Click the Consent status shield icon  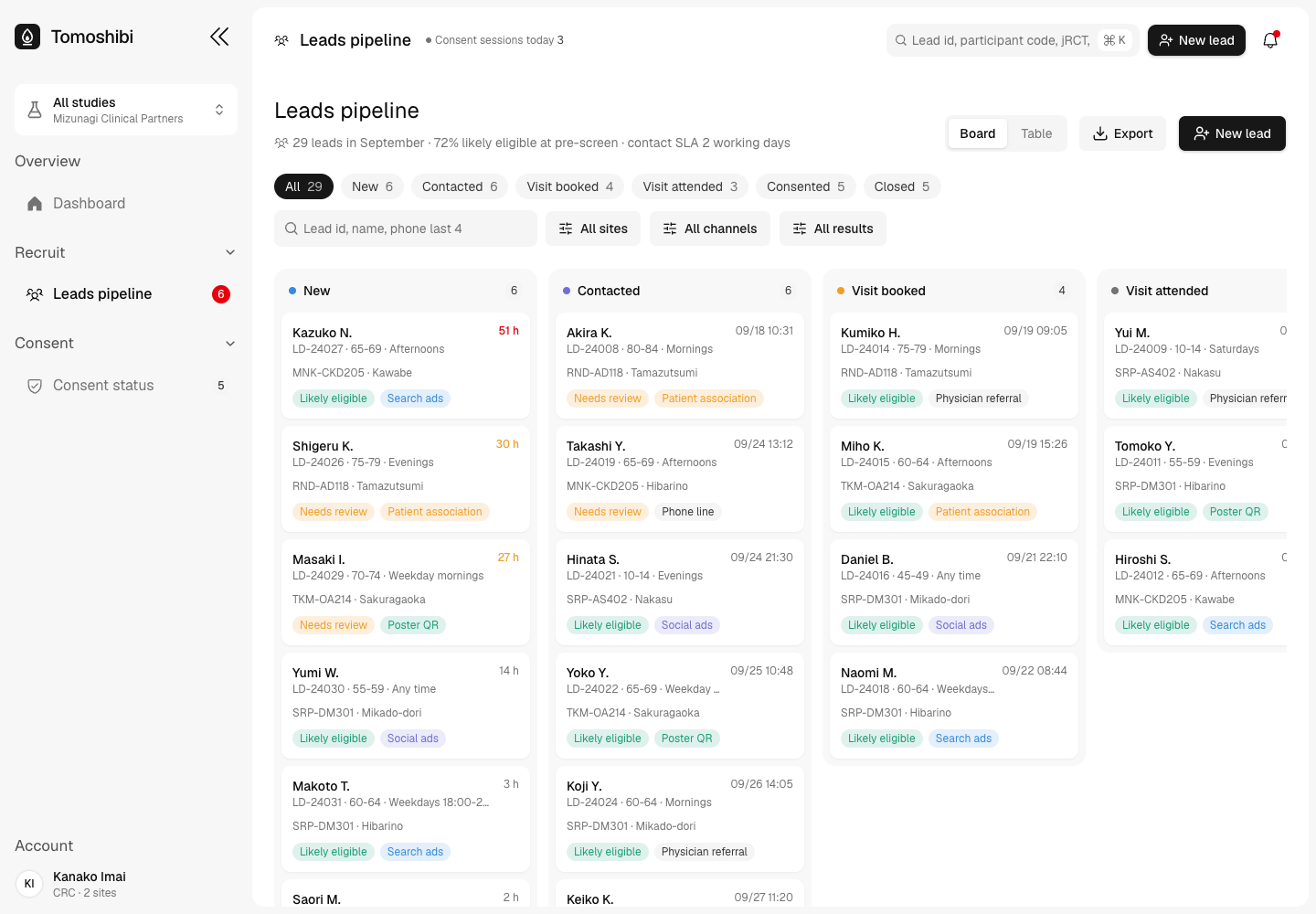(x=35, y=386)
